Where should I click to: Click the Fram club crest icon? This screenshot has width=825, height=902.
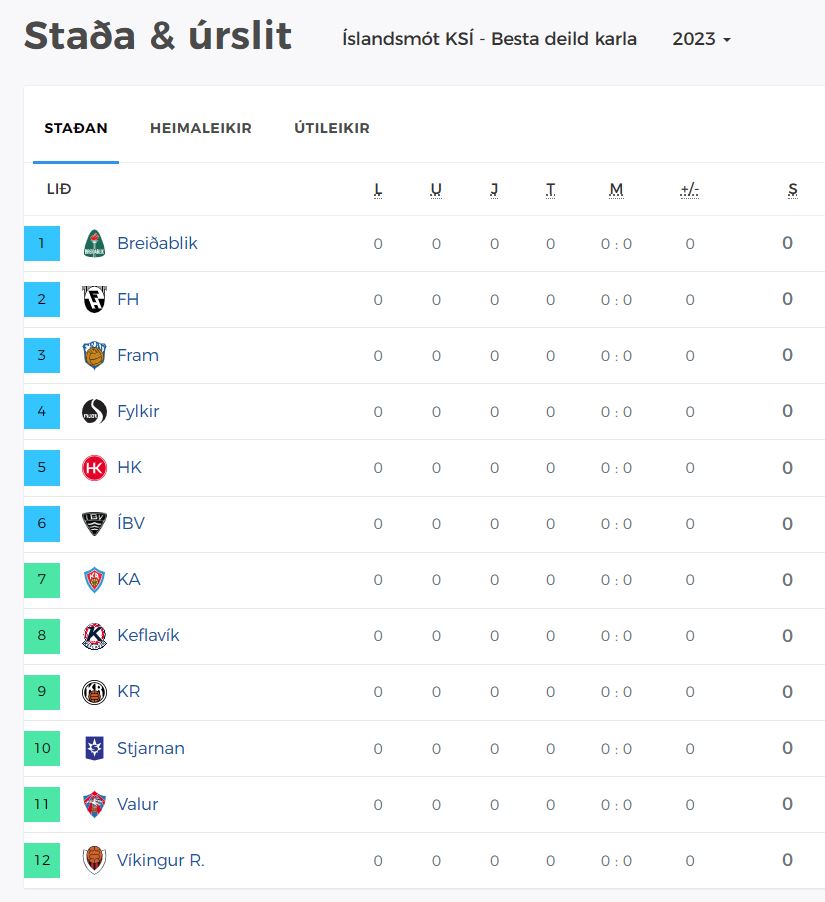click(94, 355)
